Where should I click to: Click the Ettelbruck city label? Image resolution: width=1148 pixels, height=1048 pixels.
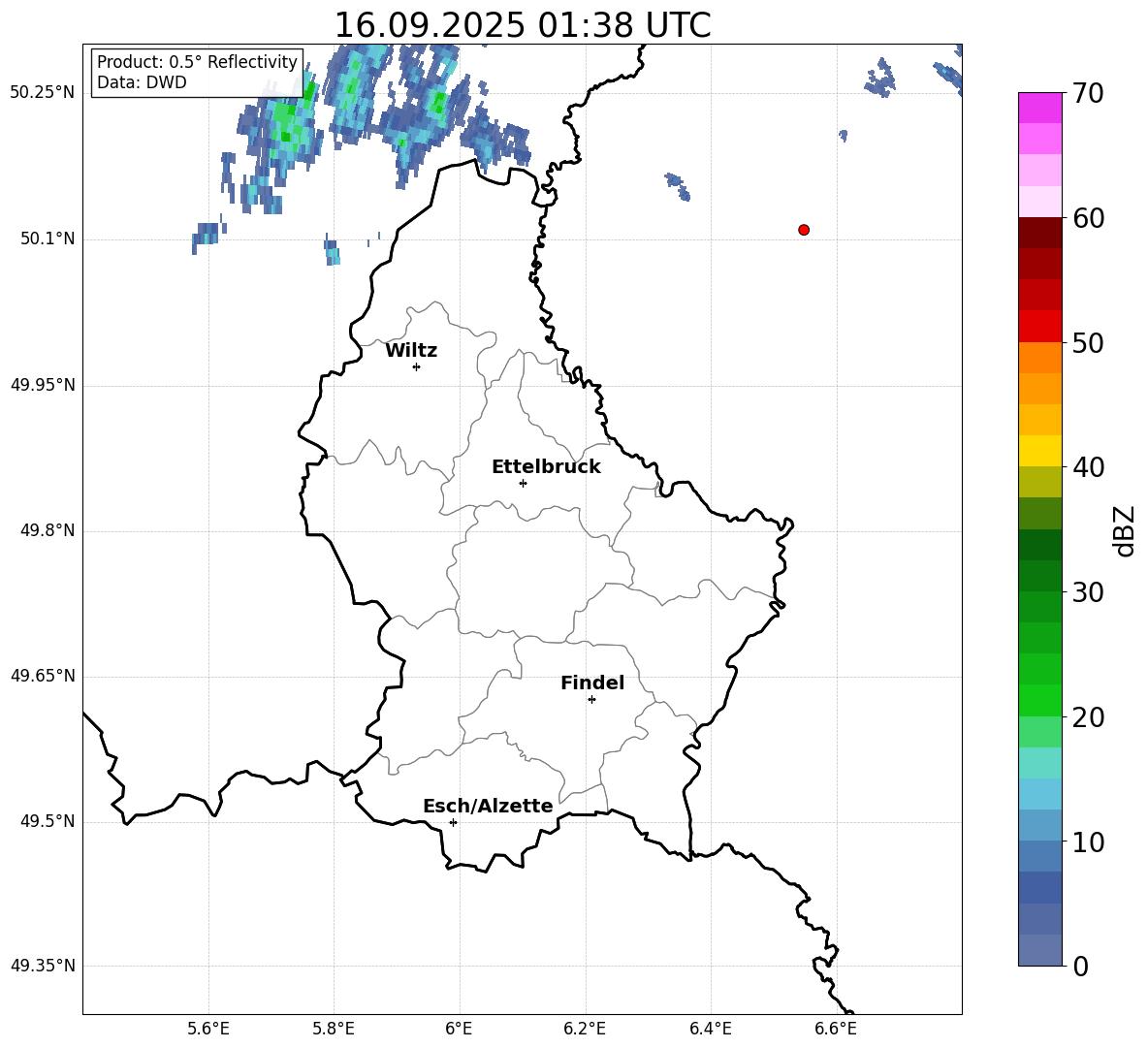pyautogui.click(x=546, y=467)
